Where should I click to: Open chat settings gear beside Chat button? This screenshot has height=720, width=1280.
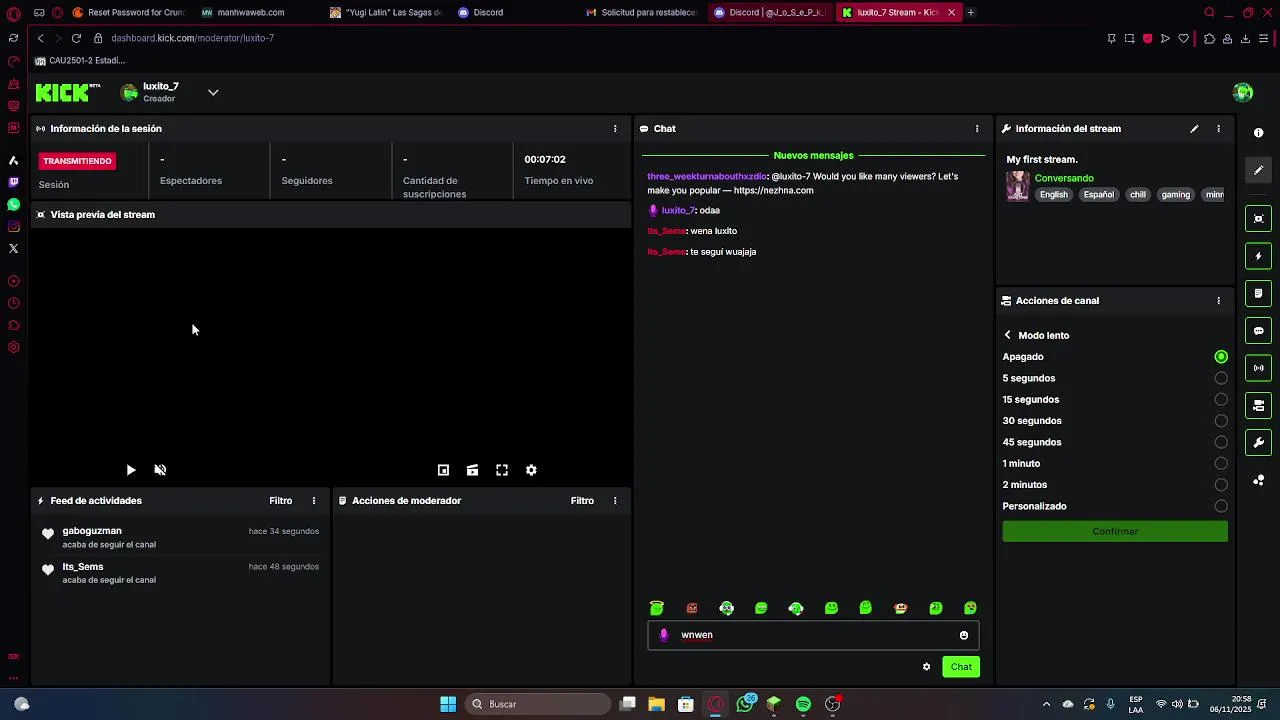tap(926, 667)
